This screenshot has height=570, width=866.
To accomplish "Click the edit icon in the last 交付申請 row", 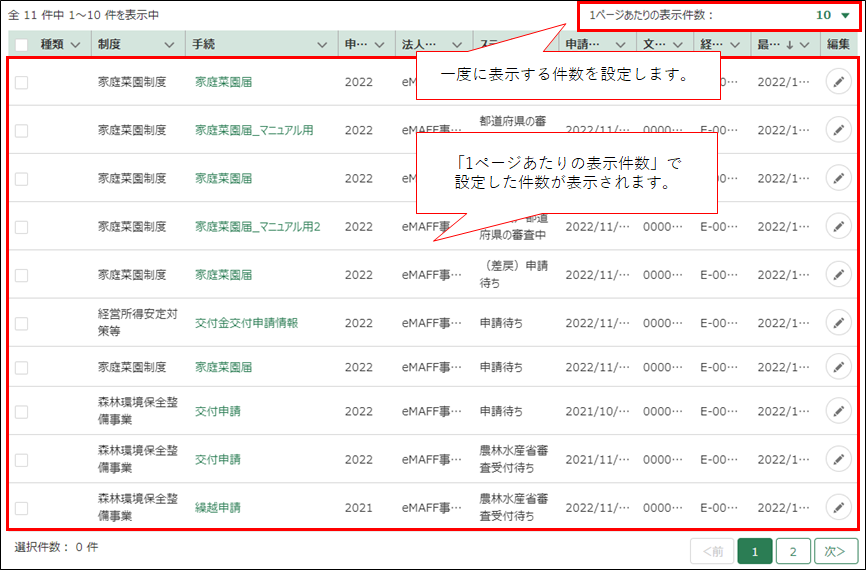I will tap(837, 459).
